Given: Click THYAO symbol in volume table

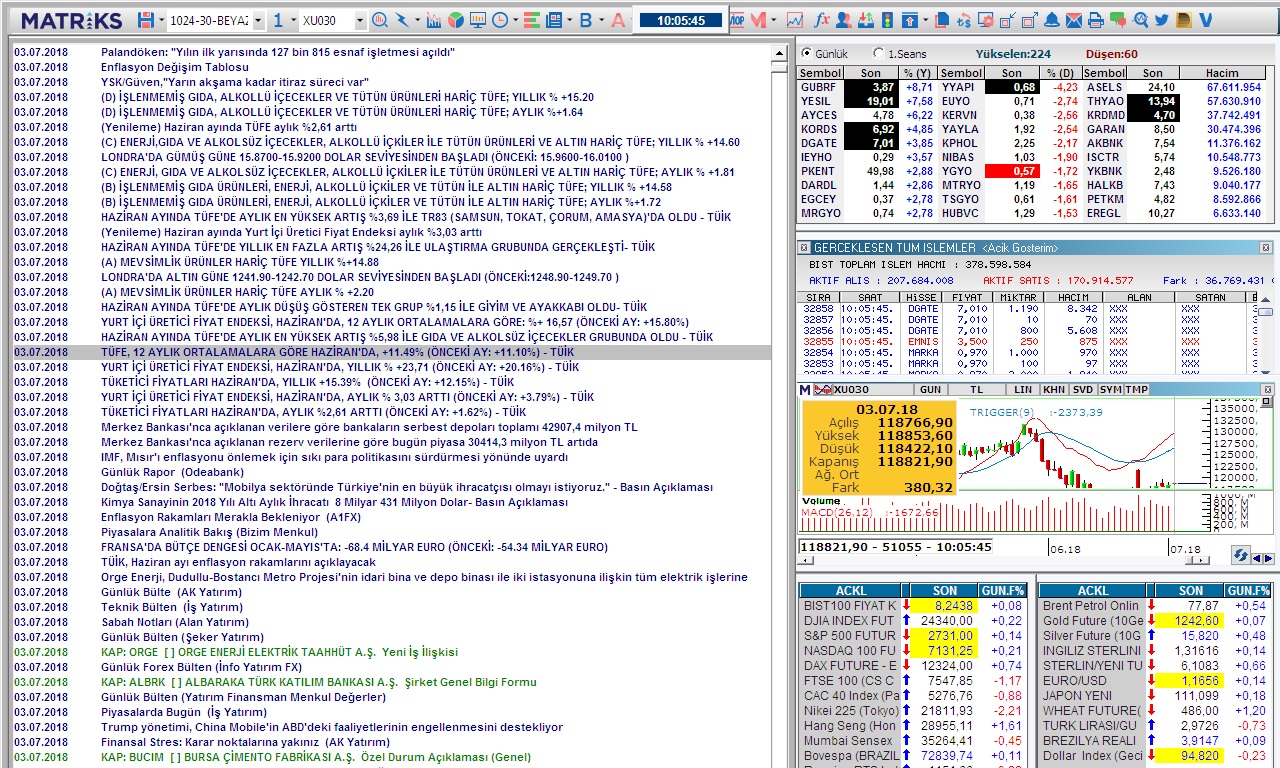Looking at the screenshot, I should 1105,102.
